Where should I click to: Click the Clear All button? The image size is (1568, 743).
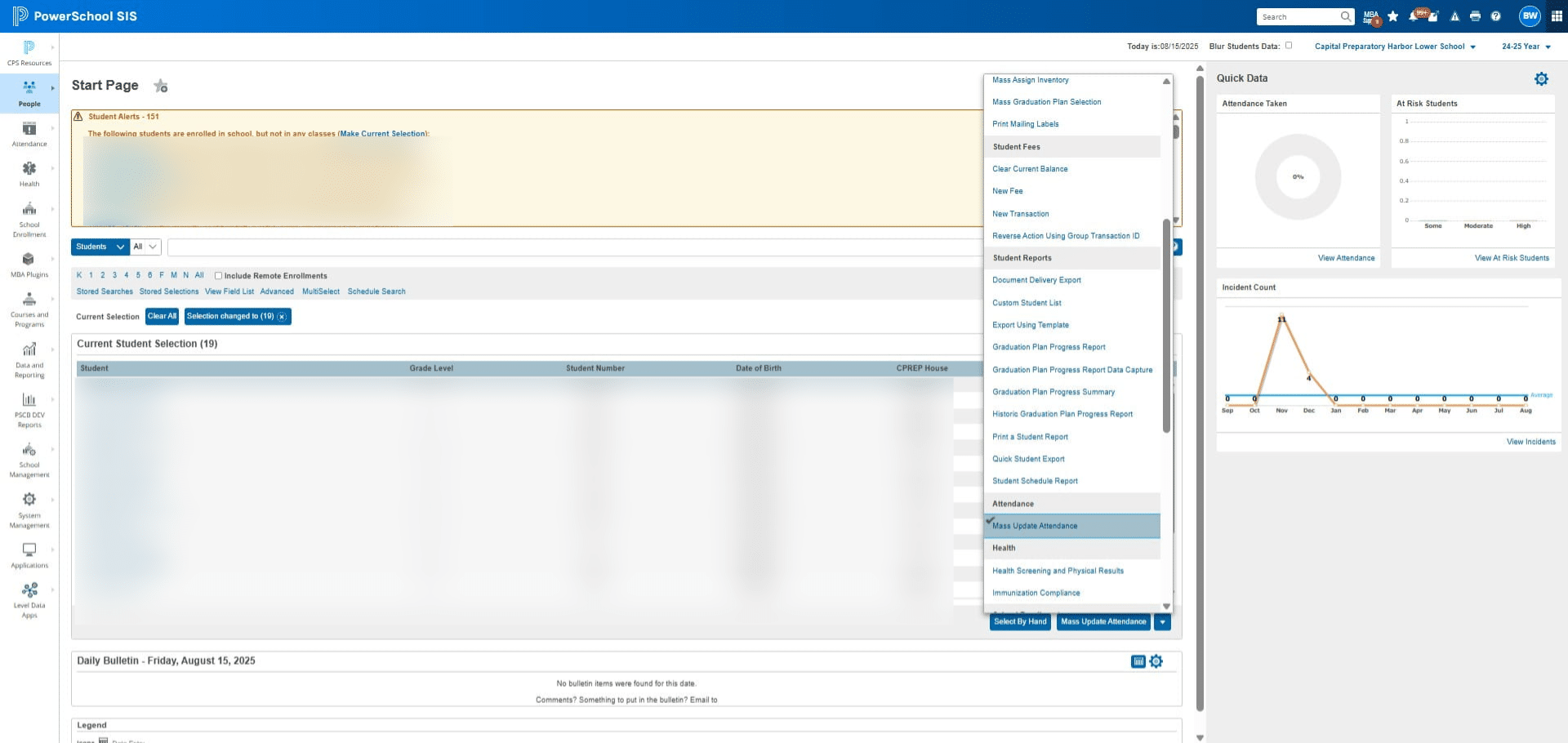(x=162, y=316)
